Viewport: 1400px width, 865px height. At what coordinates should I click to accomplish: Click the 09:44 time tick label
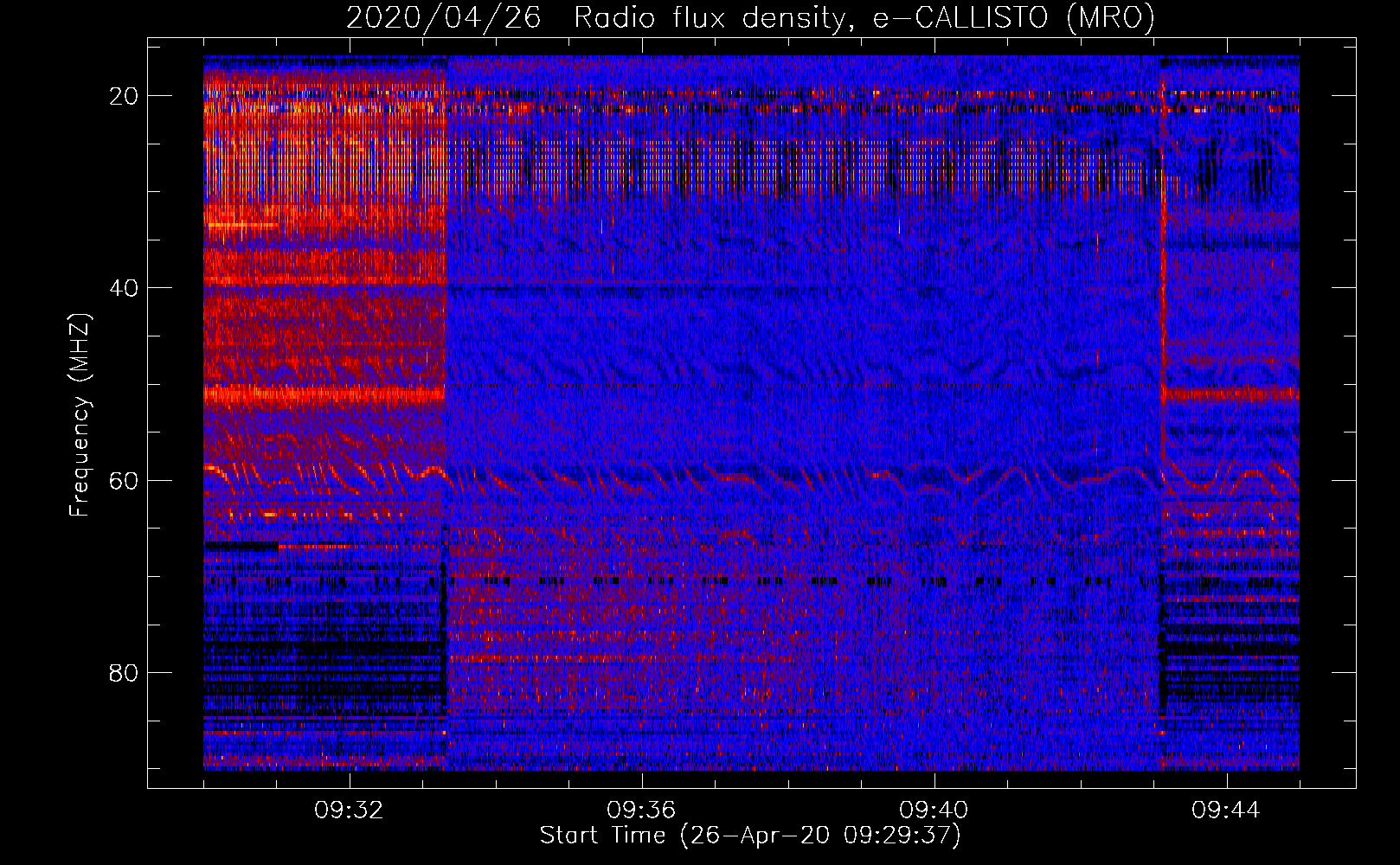coord(1226,811)
